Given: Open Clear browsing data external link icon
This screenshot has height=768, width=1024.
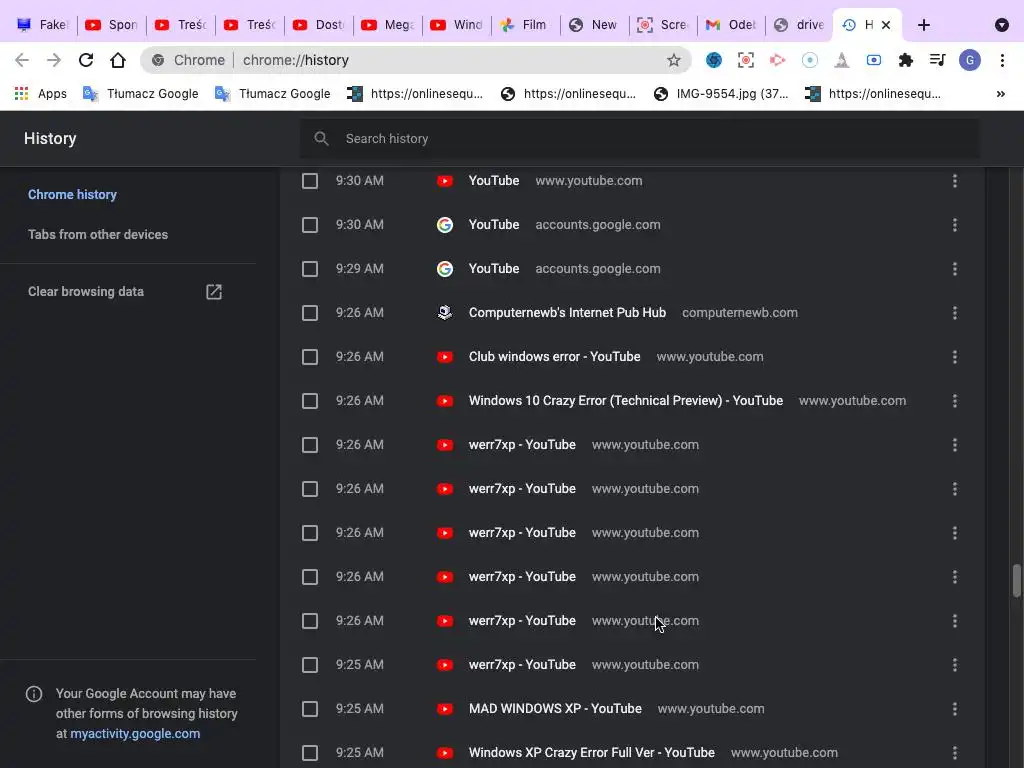Looking at the screenshot, I should pyautogui.click(x=214, y=292).
